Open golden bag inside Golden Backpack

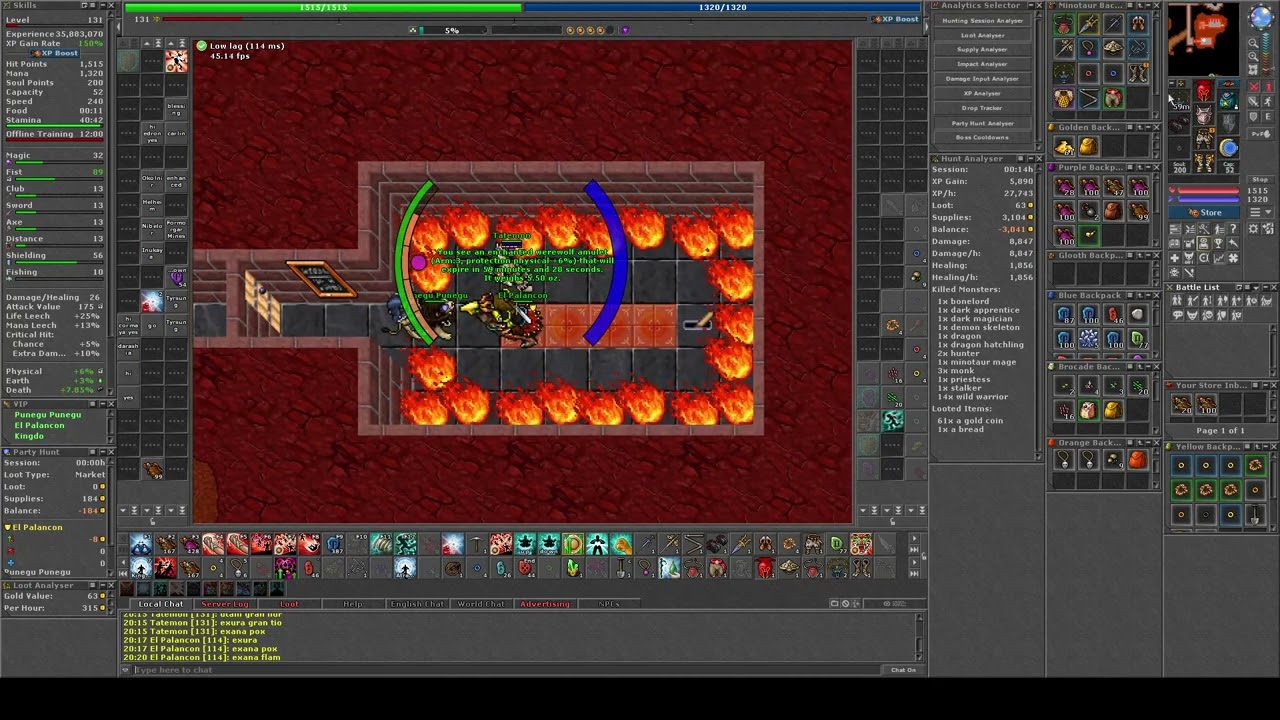tap(1089, 146)
